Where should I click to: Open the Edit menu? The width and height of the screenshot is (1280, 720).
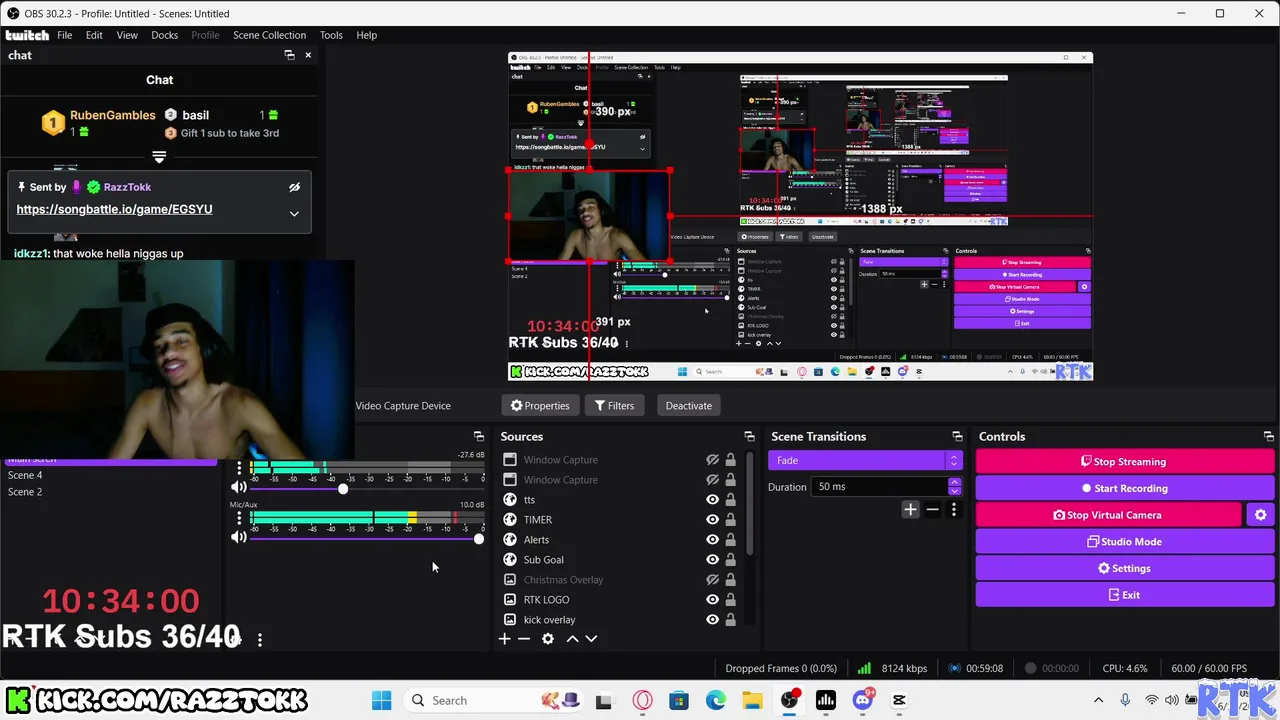point(94,35)
